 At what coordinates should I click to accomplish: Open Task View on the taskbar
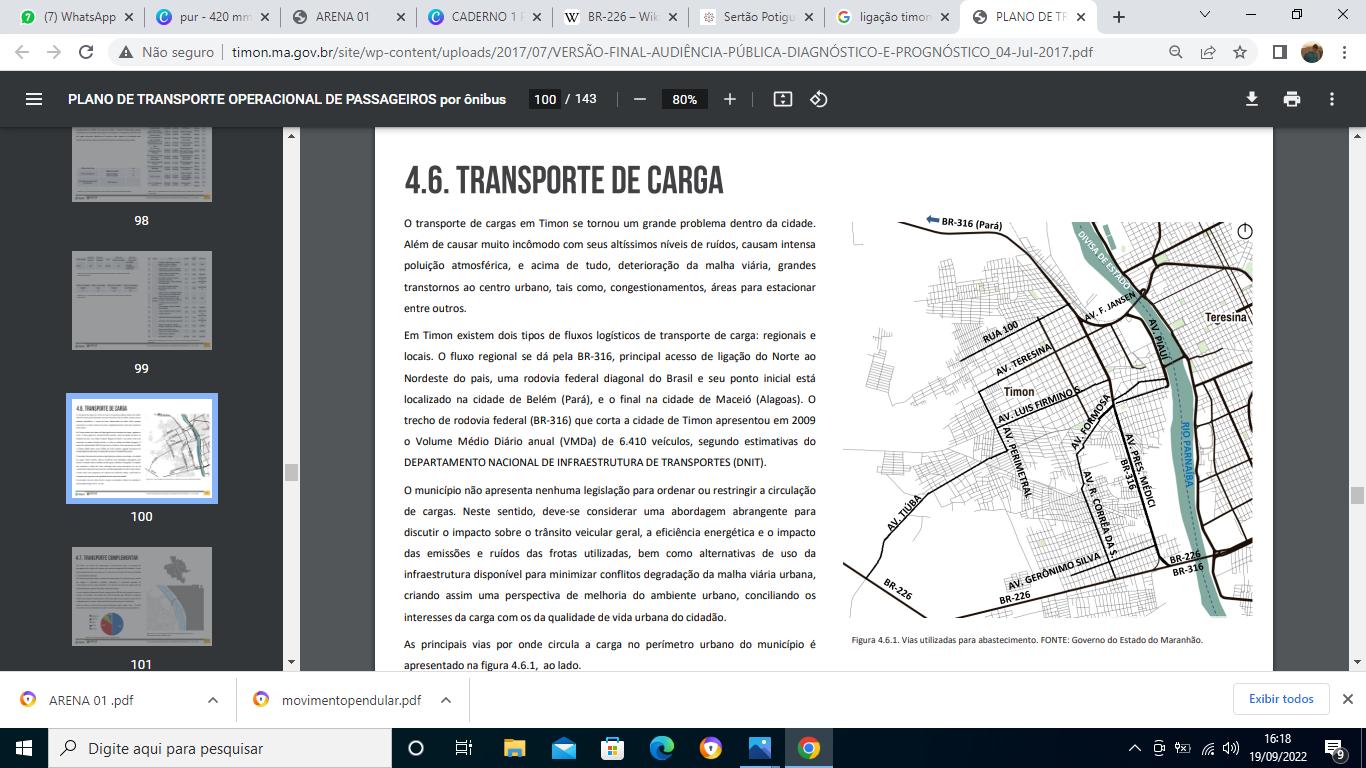(x=464, y=748)
